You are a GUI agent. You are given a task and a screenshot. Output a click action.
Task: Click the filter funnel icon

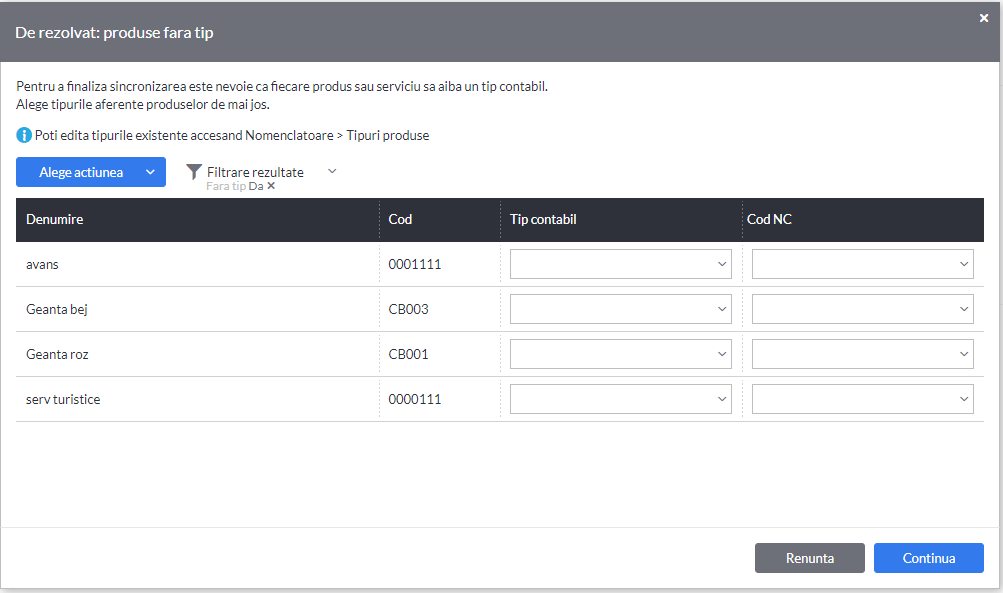194,171
